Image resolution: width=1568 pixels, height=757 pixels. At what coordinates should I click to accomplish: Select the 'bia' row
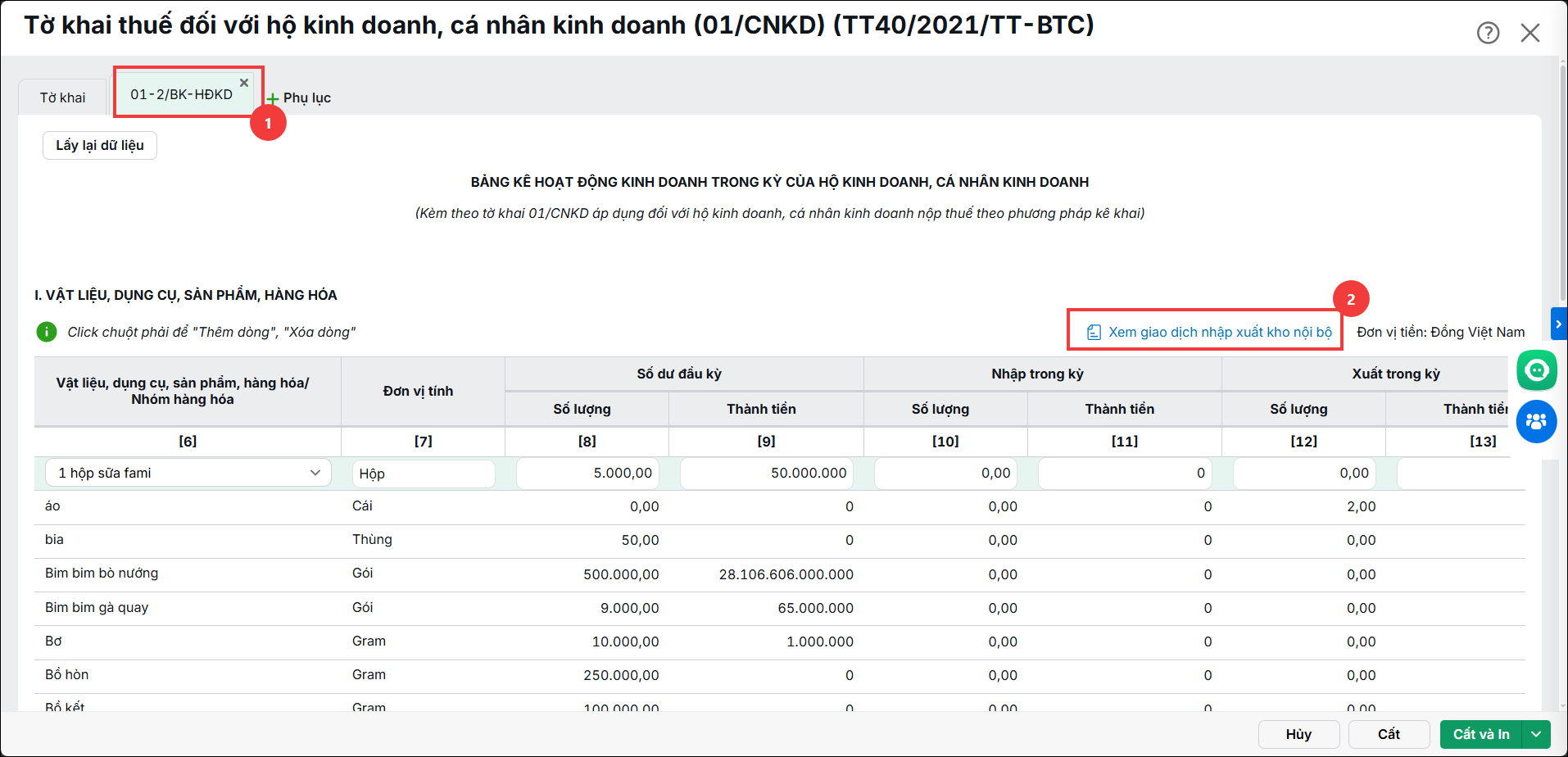click(779, 540)
